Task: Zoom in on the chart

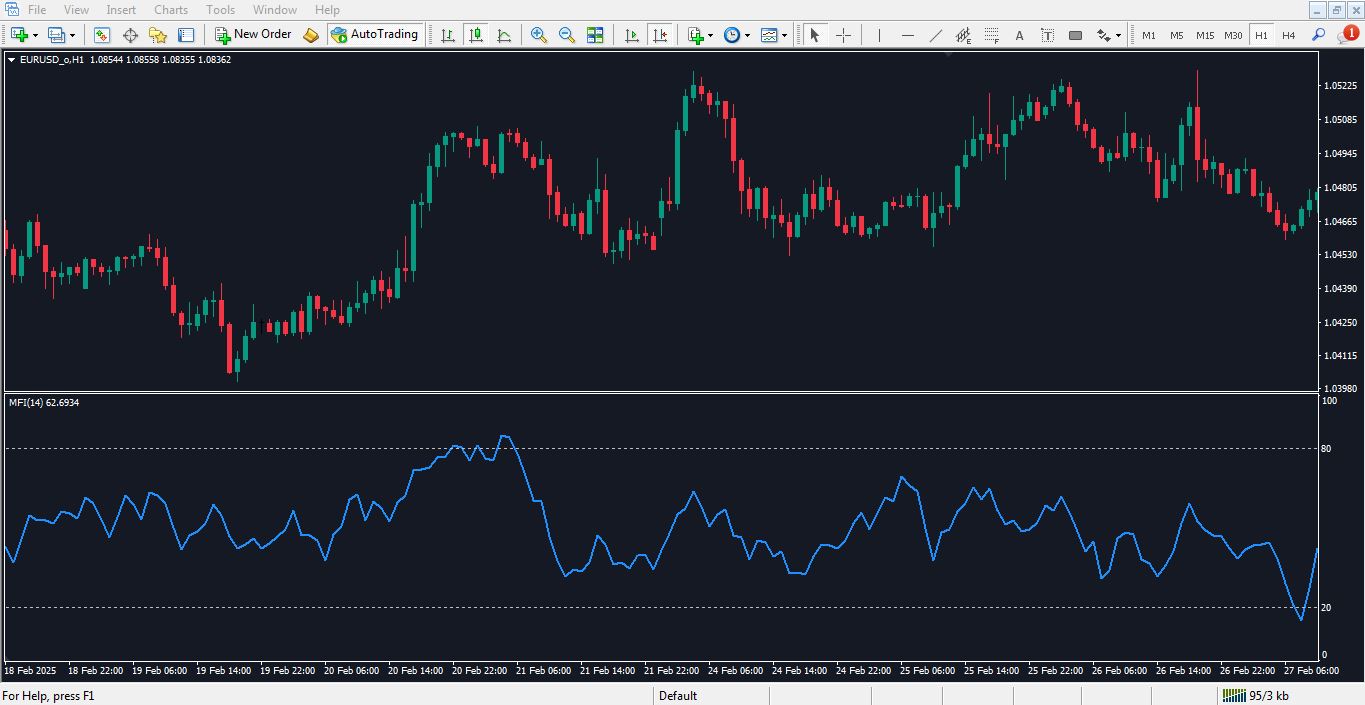Action: 539,35
